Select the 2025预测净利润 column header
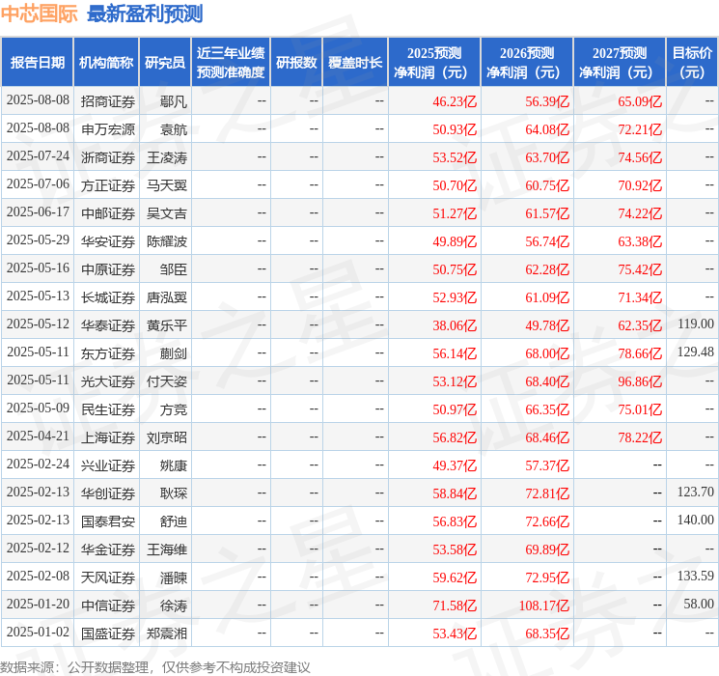This screenshot has height=676, width=719. pyautogui.click(x=434, y=62)
